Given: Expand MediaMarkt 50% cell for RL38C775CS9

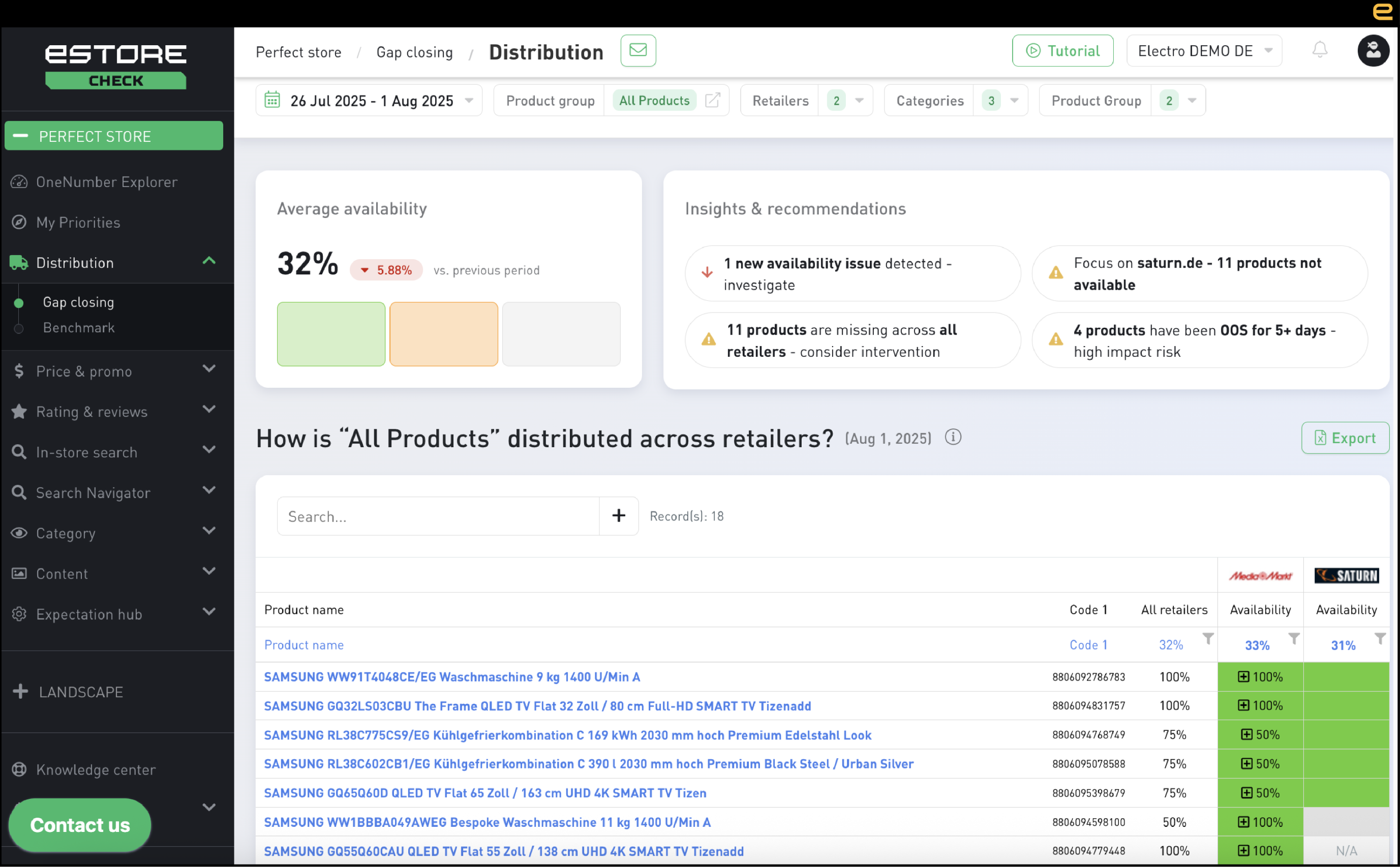Looking at the screenshot, I should tap(1246, 734).
